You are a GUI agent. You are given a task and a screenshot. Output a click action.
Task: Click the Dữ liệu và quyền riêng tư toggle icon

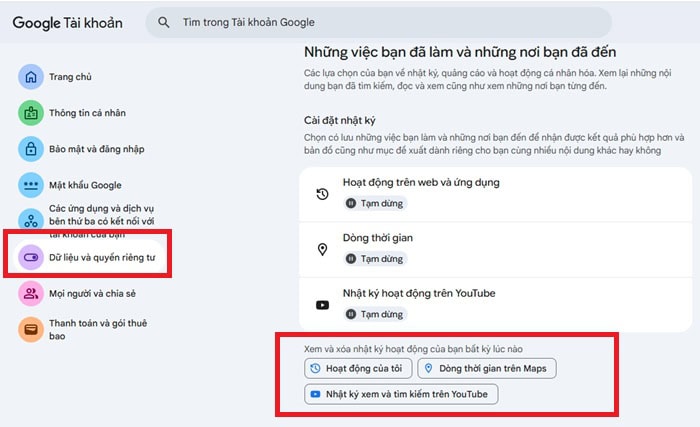(x=31, y=257)
